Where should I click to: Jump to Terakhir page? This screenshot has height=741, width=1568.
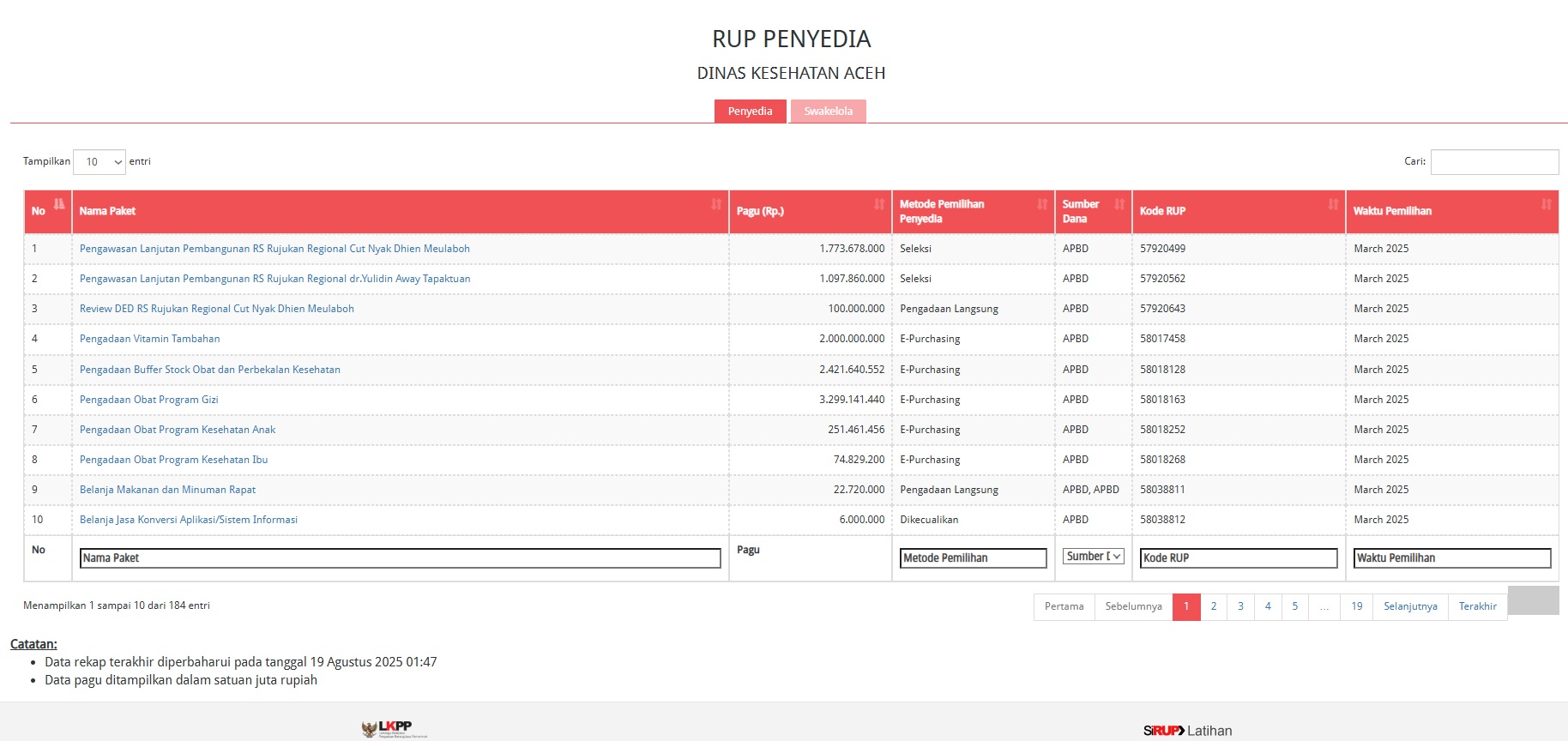(1477, 606)
